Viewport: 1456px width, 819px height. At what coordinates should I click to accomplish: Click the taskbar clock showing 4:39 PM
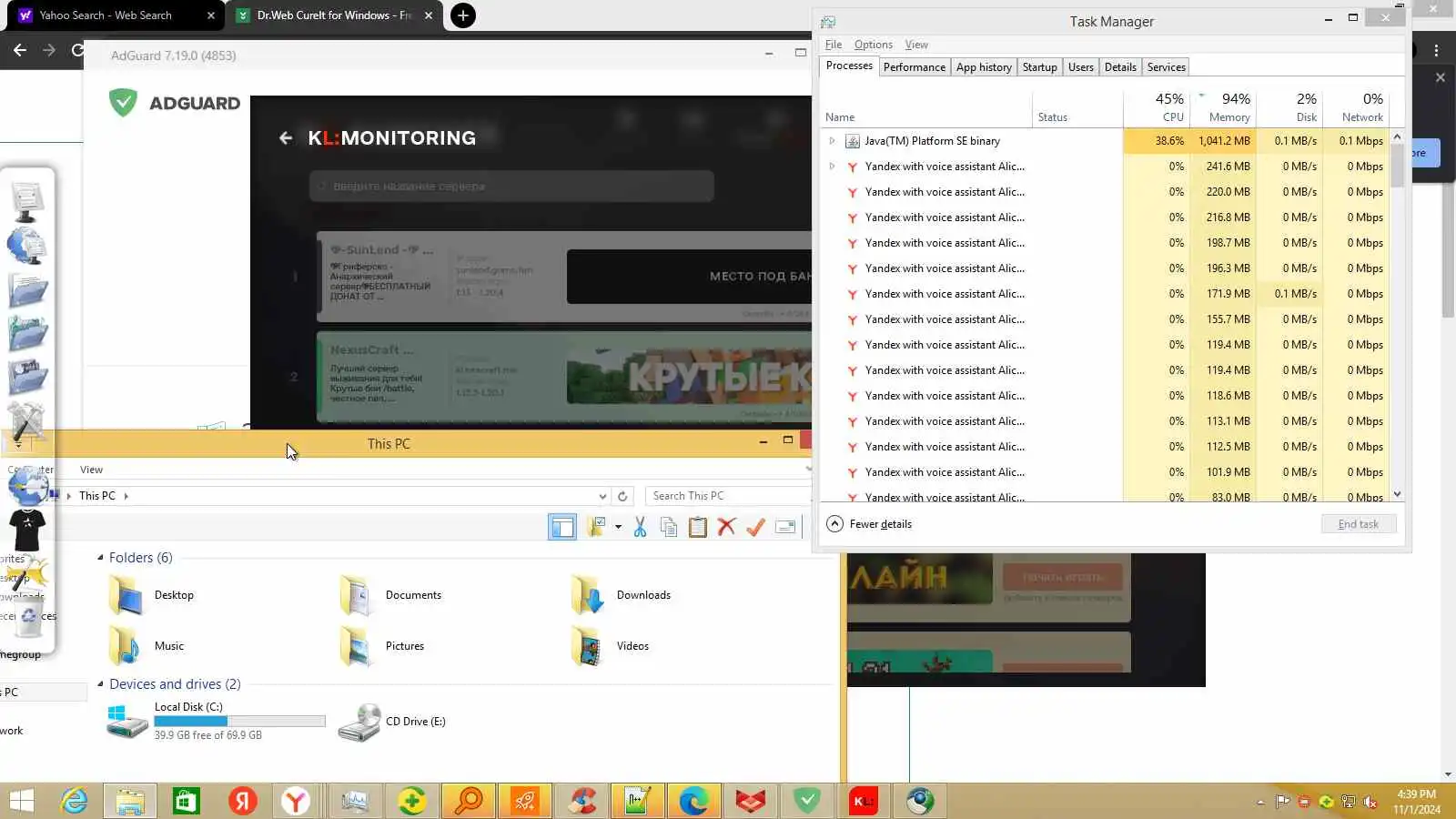point(1416,802)
